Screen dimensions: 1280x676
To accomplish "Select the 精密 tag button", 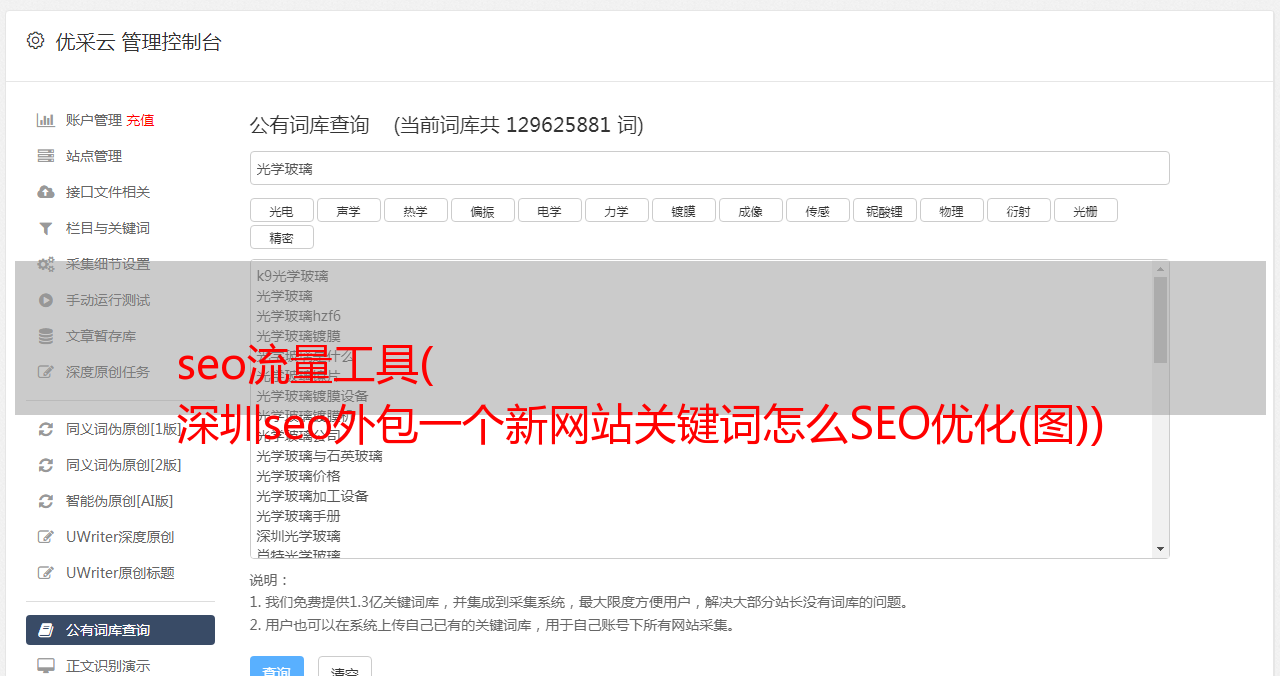I will point(281,237).
